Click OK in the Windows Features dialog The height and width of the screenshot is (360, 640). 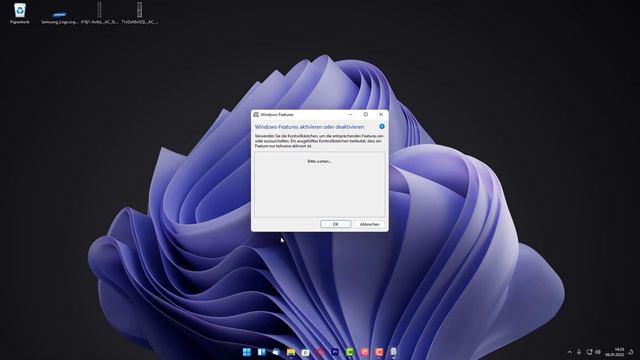[336, 224]
